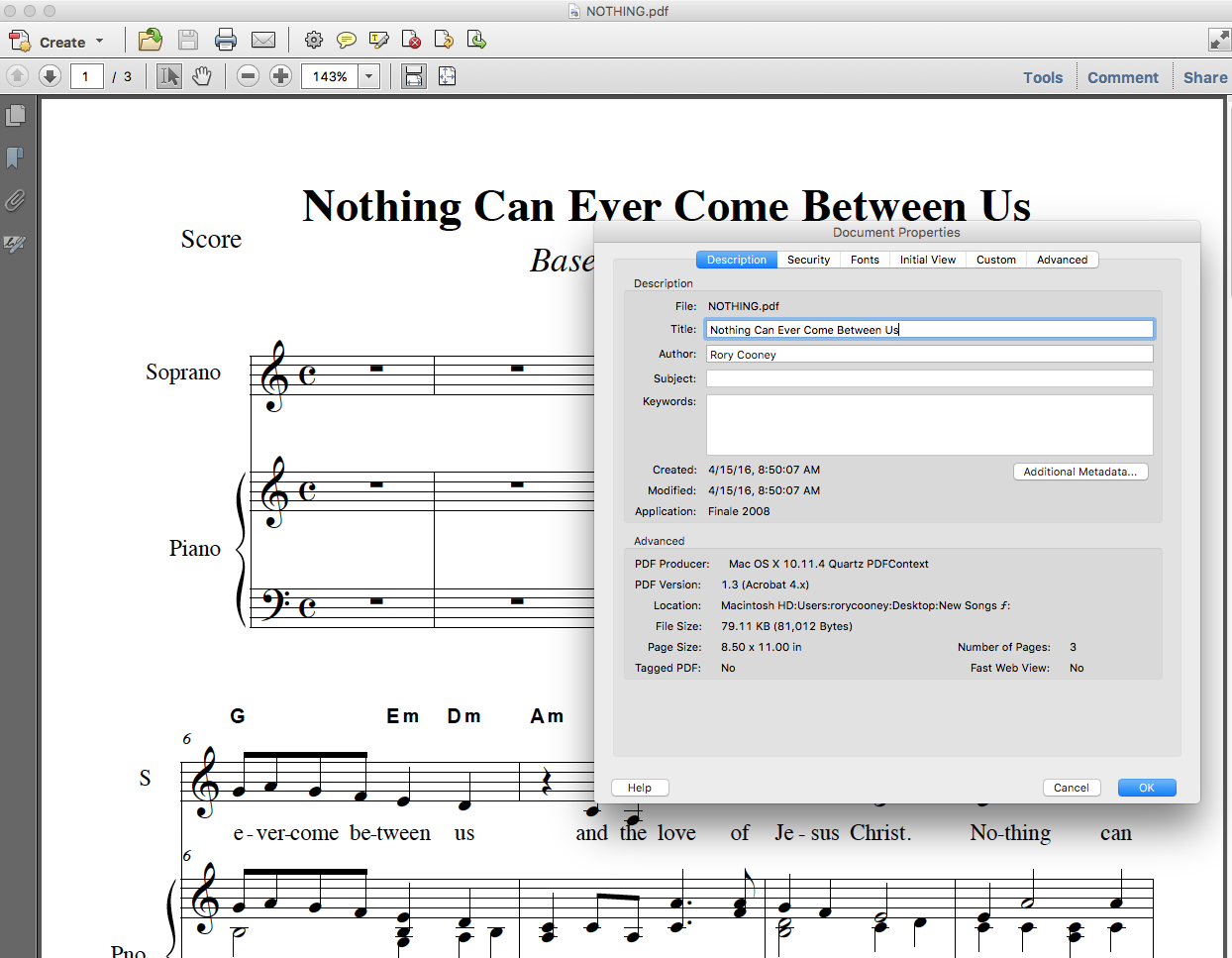Click the 8.50 x 11.00 in page size

click(762, 647)
